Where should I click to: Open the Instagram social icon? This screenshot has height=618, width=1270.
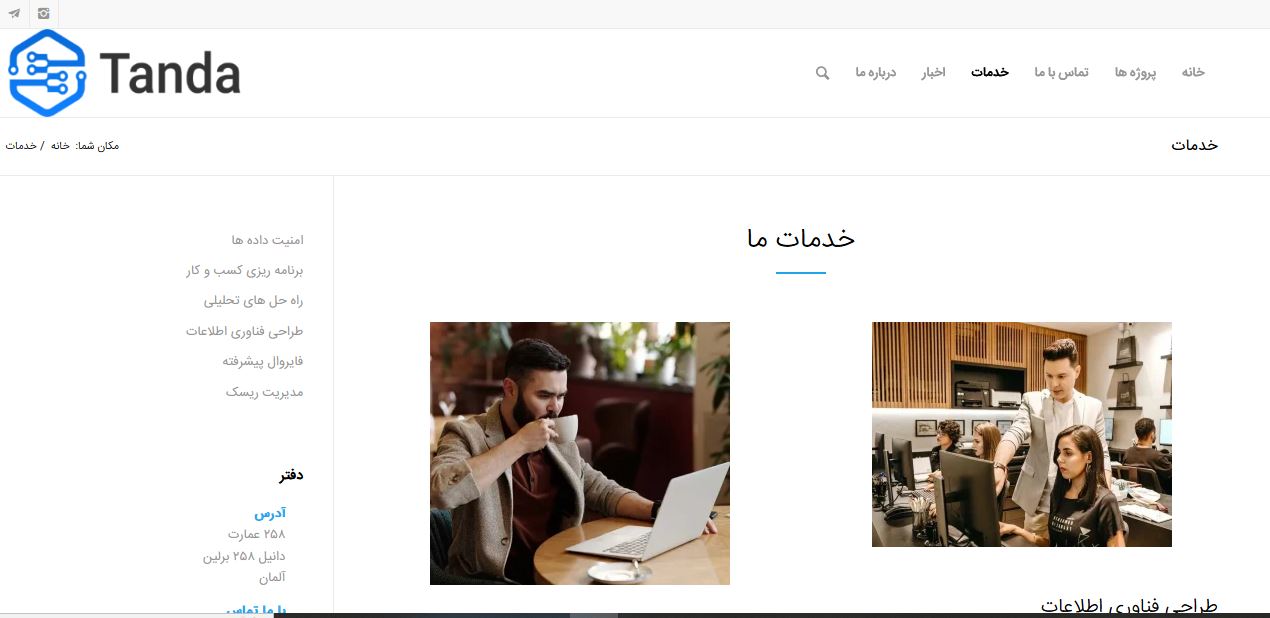click(x=43, y=14)
